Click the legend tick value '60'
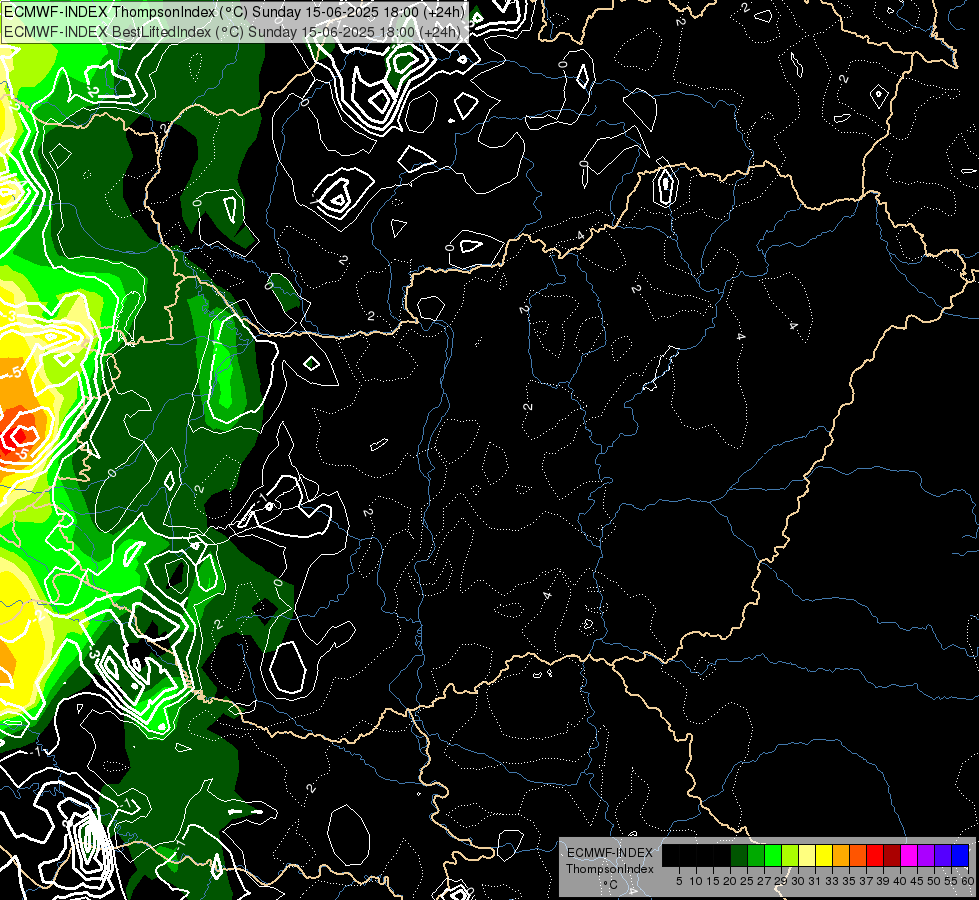This screenshot has height=900, width=979. pyautogui.click(x=968, y=881)
